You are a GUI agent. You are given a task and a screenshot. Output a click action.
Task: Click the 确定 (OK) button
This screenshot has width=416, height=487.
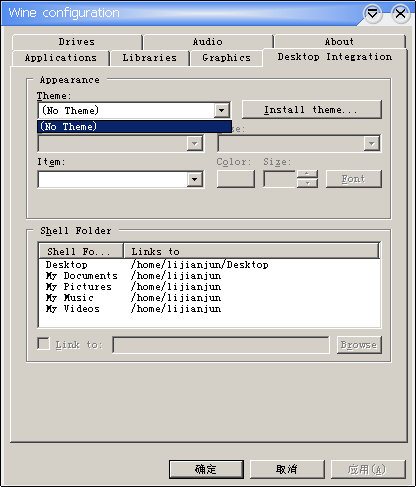[x=206, y=470]
